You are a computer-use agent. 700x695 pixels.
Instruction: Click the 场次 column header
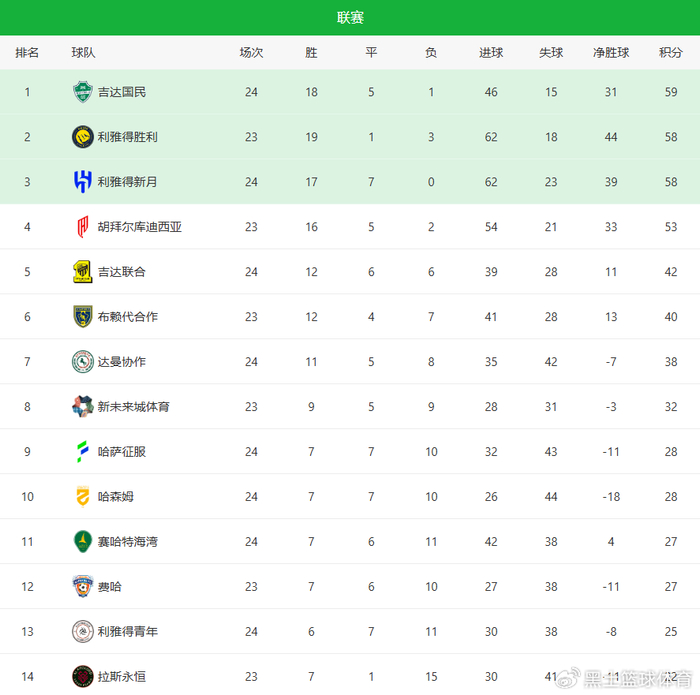(x=251, y=53)
